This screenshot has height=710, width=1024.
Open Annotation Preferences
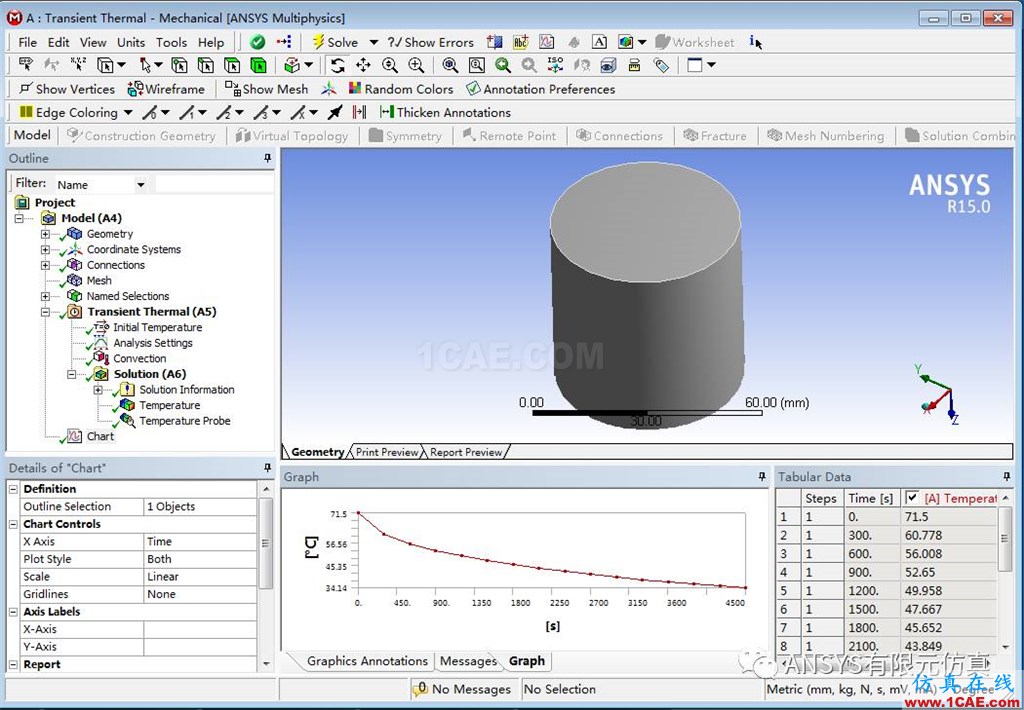[x=541, y=89]
